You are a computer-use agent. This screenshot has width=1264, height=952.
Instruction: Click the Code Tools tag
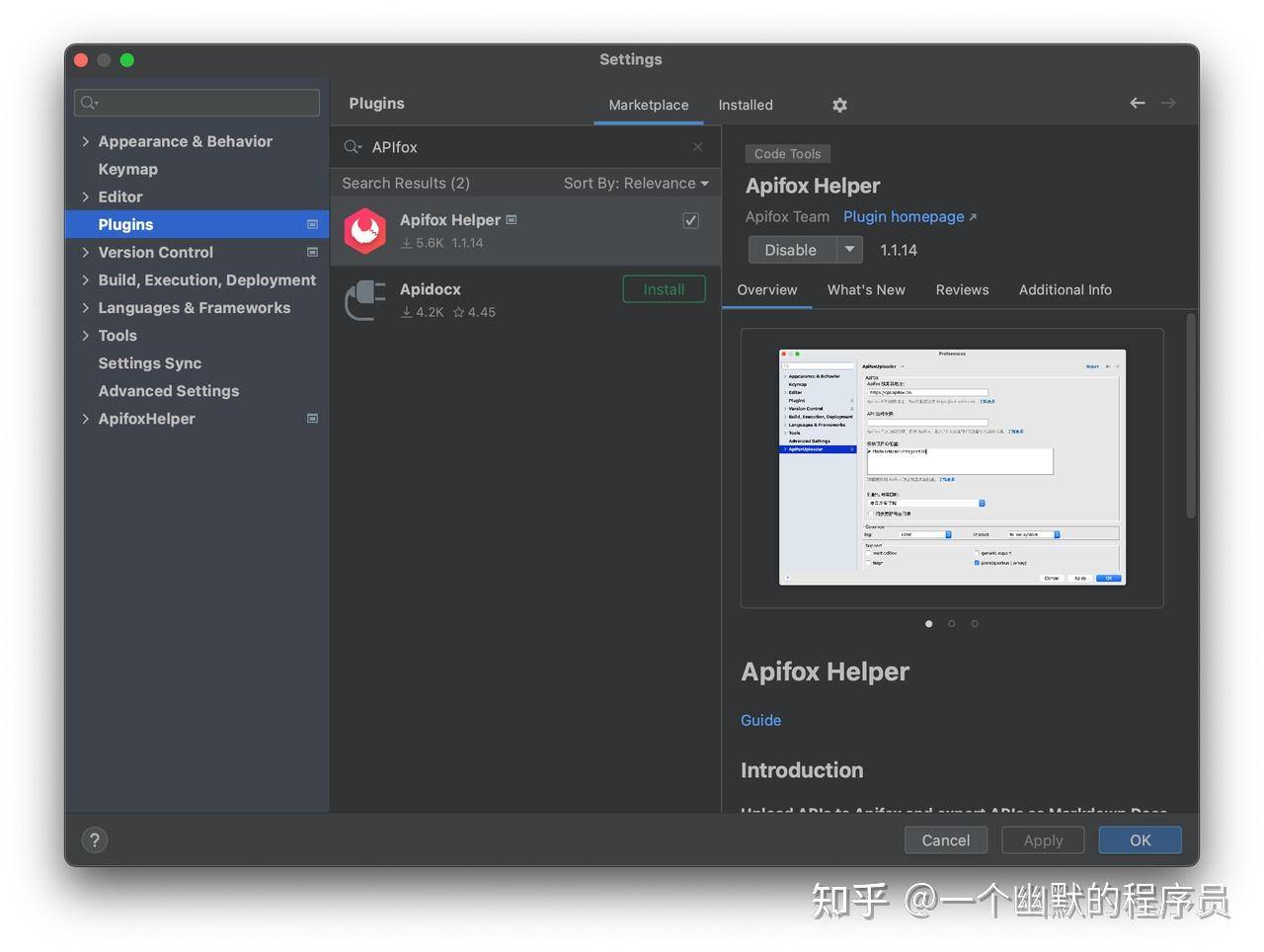click(x=788, y=153)
